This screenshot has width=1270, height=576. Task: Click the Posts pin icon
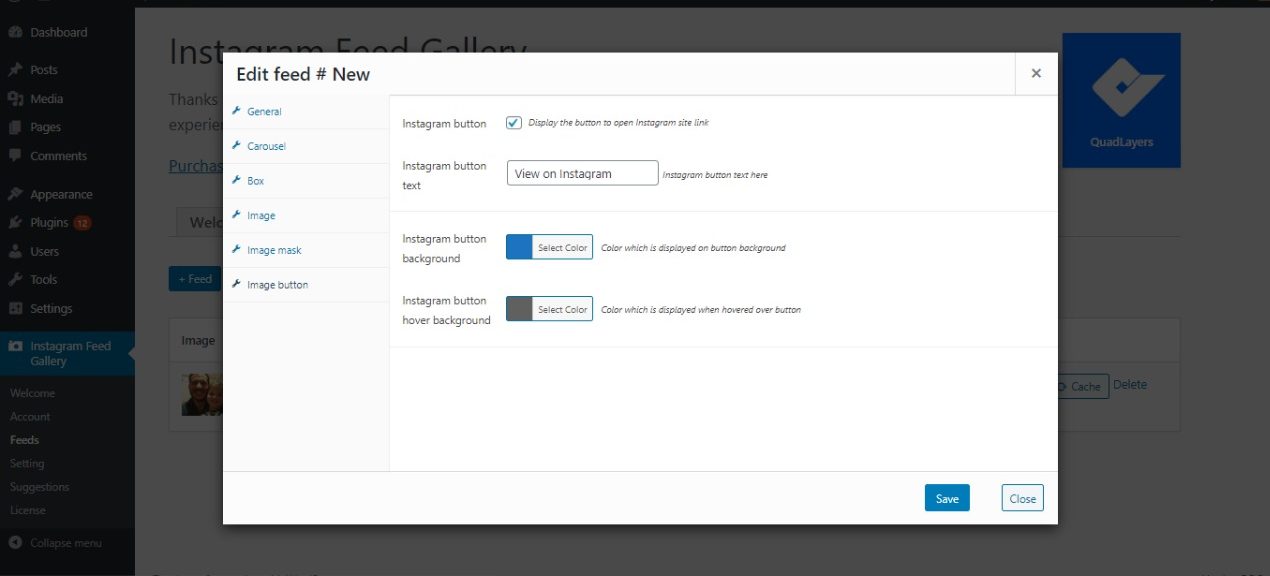pyautogui.click(x=15, y=70)
